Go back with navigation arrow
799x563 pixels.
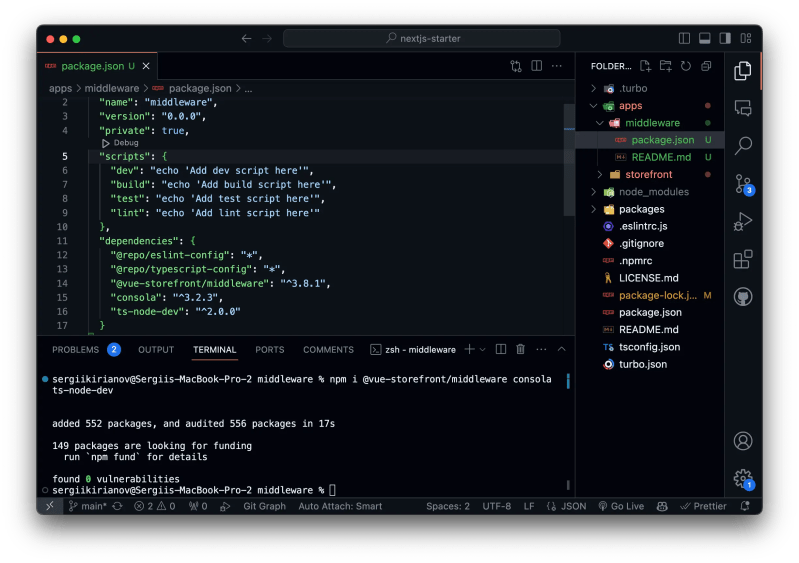pos(247,38)
